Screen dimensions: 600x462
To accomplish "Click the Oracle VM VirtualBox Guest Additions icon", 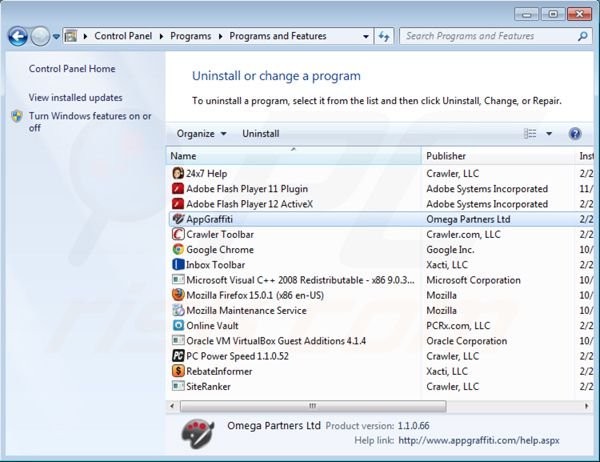I will click(x=178, y=340).
